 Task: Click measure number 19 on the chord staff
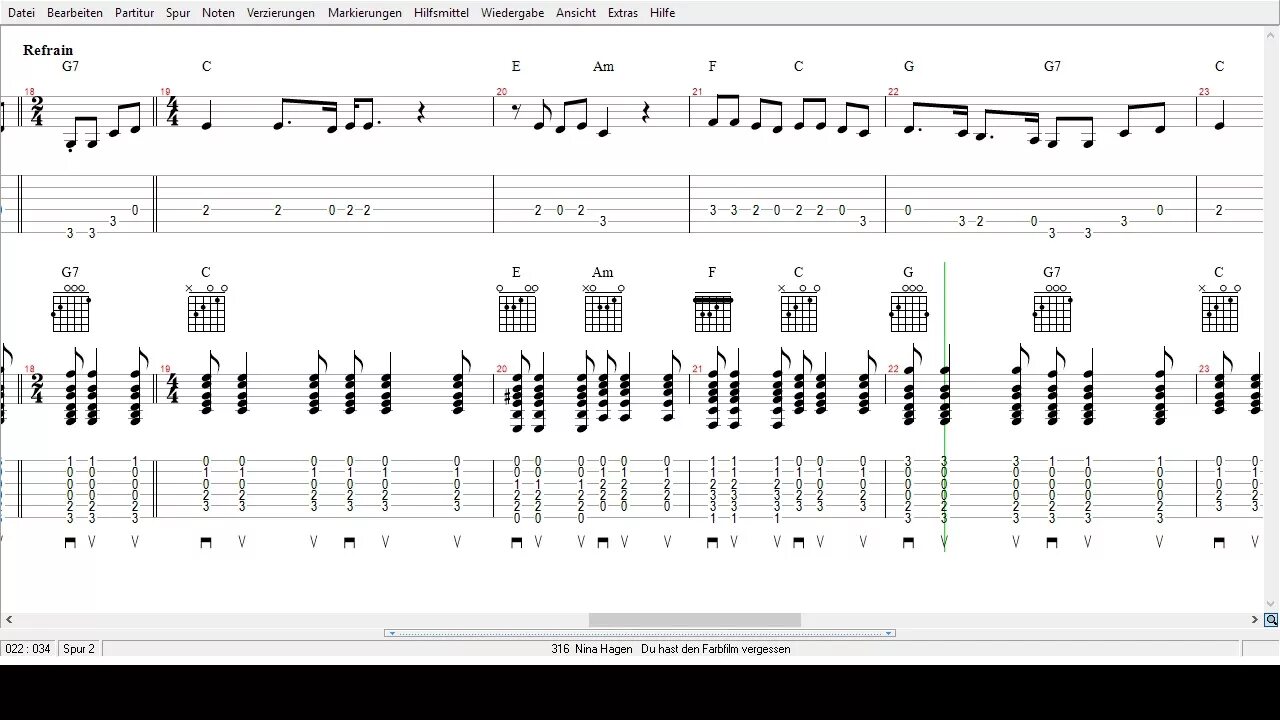[165, 369]
